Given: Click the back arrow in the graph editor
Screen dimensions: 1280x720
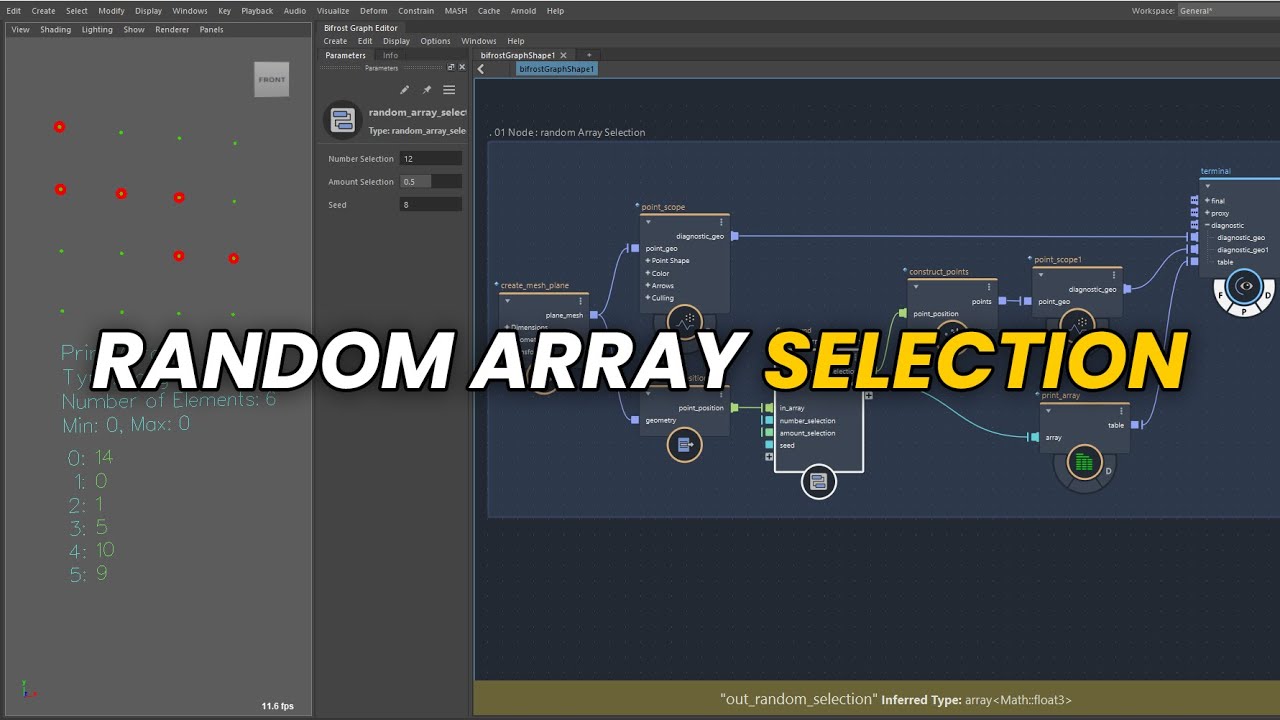Looking at the screenshot, I should [x=481, y=69].
